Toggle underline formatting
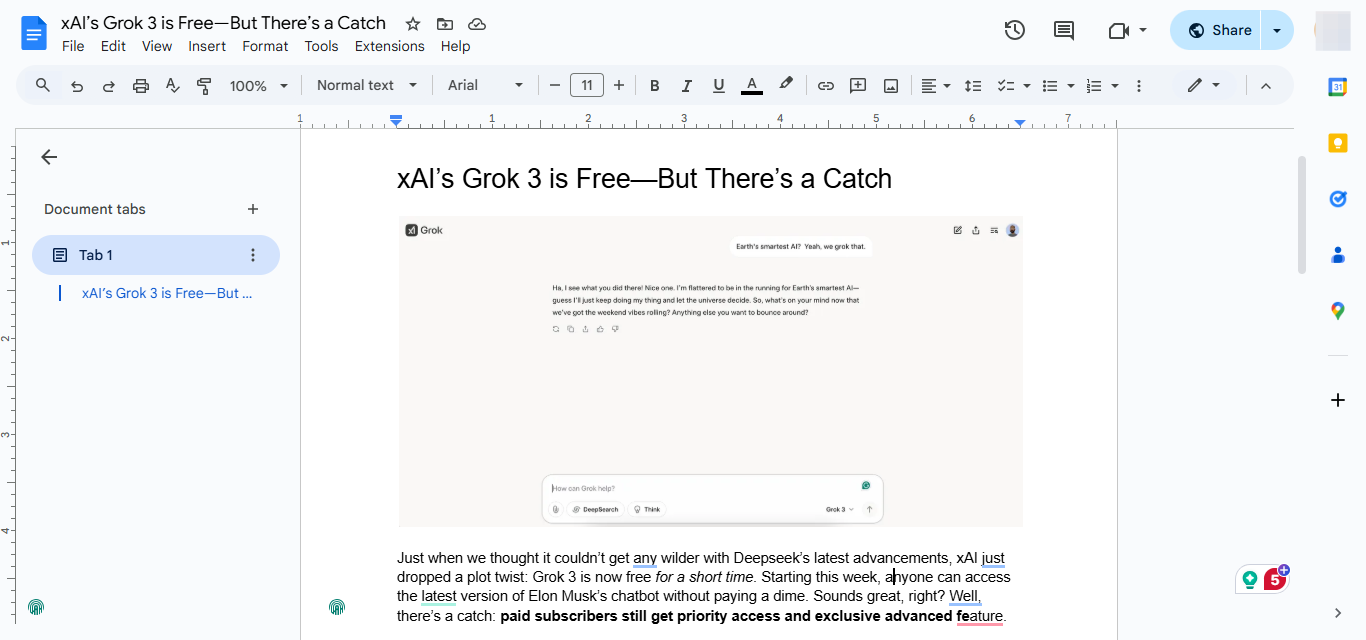Image resolution: width=1366 pixels, height=640 pixels. [x=718, y=86]
